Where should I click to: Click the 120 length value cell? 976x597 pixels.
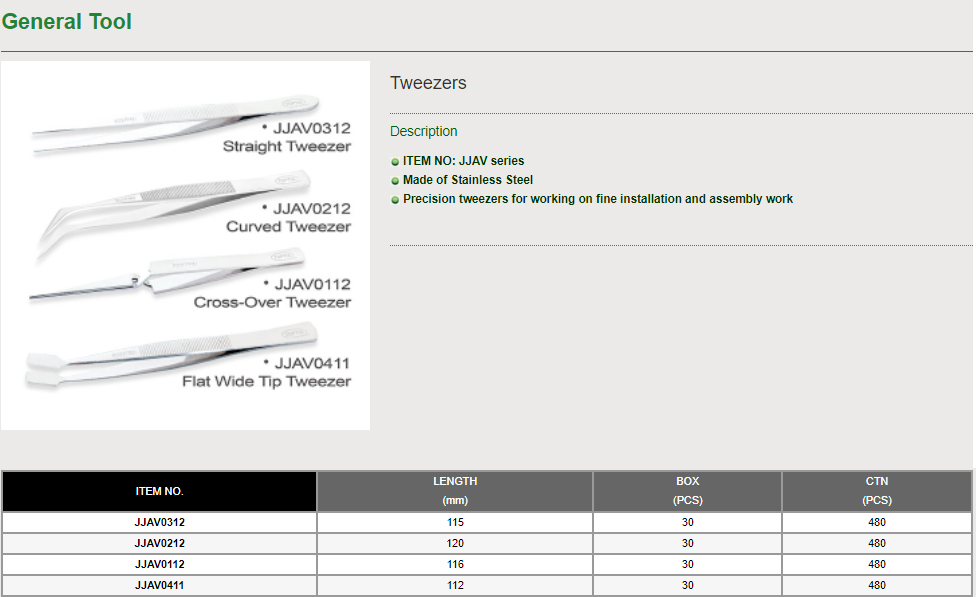[x=455, y=543]
